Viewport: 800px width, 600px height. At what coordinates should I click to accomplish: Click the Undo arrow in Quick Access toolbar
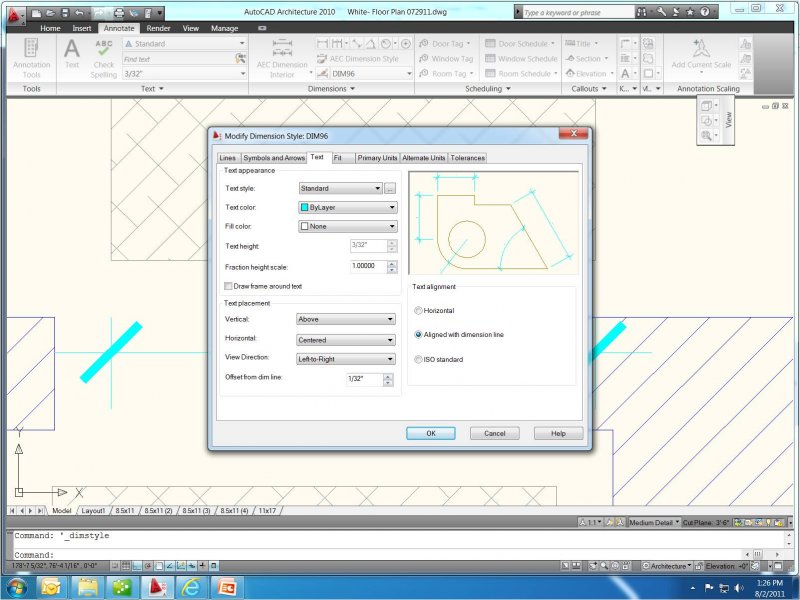79,13
